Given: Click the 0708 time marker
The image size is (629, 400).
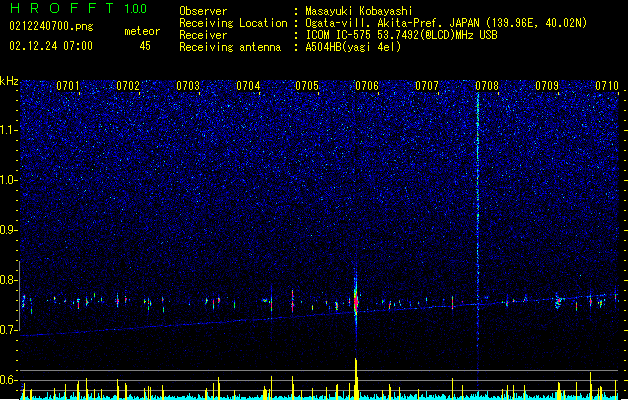Looking at the screenshot, I should 487,86.
